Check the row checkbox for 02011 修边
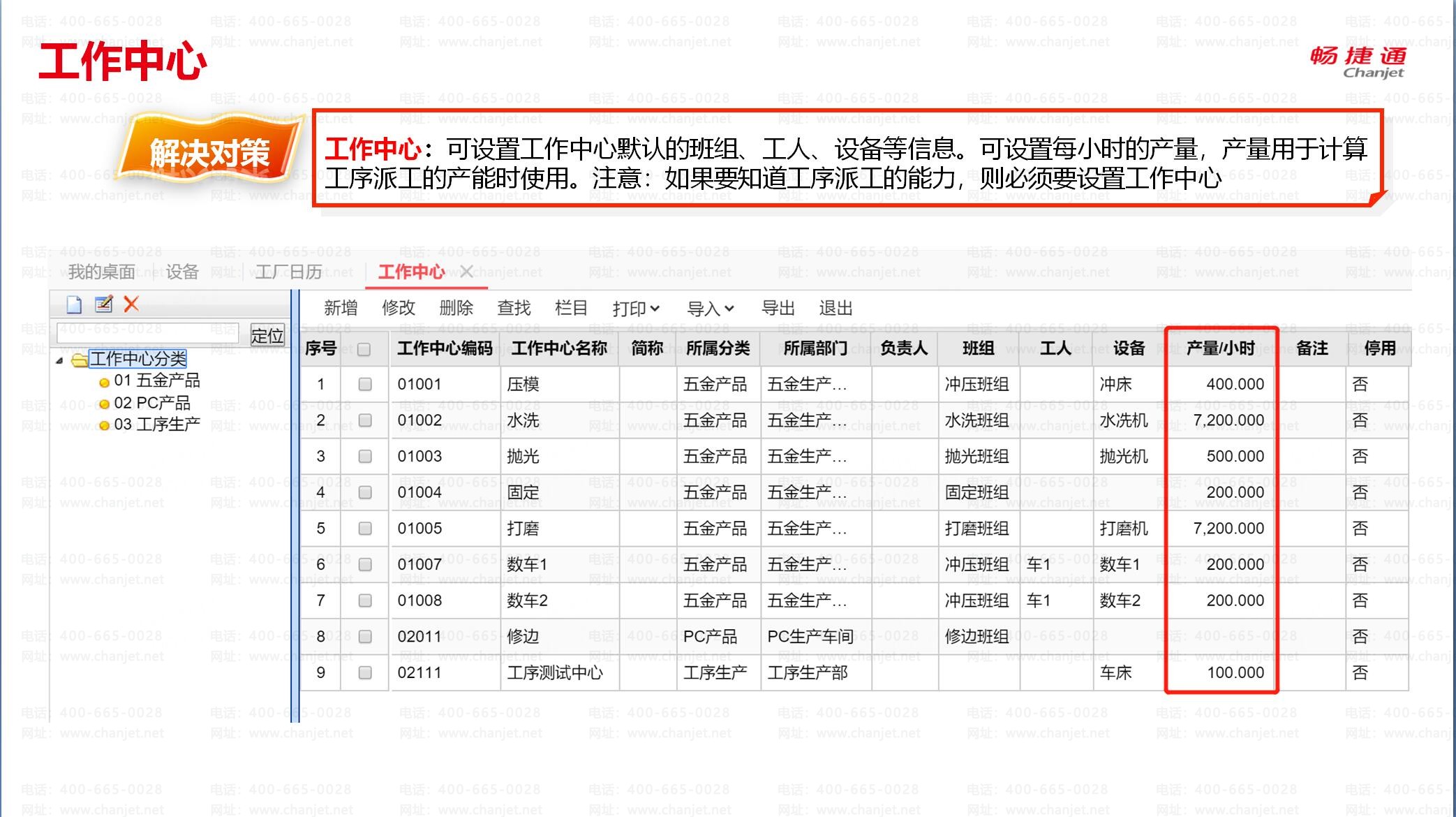The width and height of the screenshot is (1456, 817). [x=365, y=637]
